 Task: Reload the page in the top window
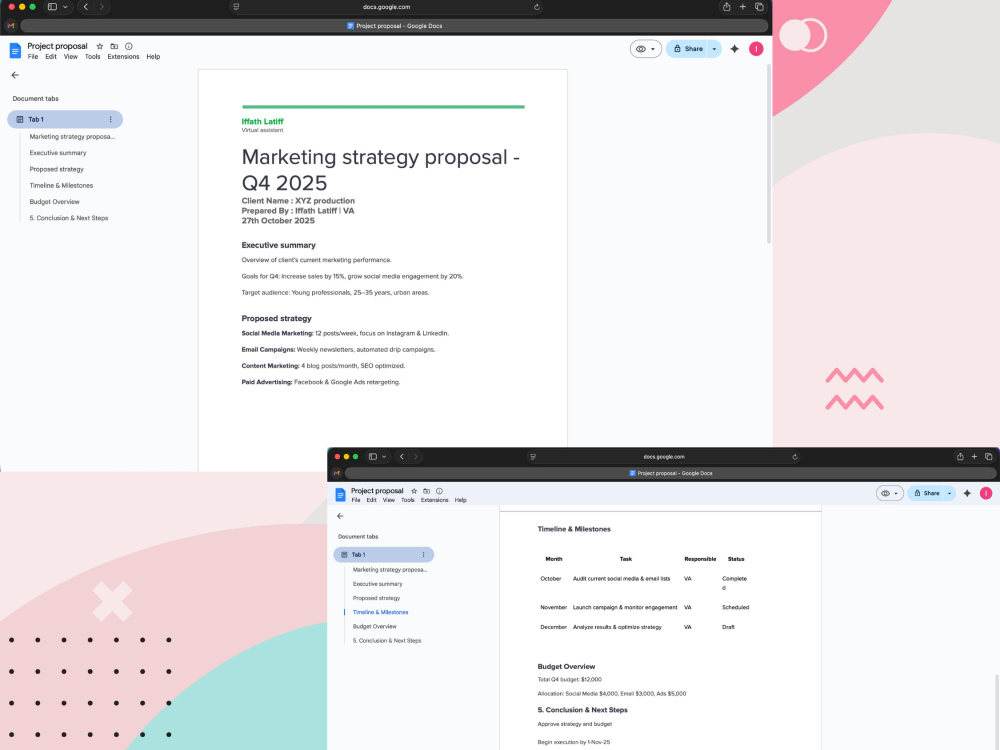[x=537, y=7]
